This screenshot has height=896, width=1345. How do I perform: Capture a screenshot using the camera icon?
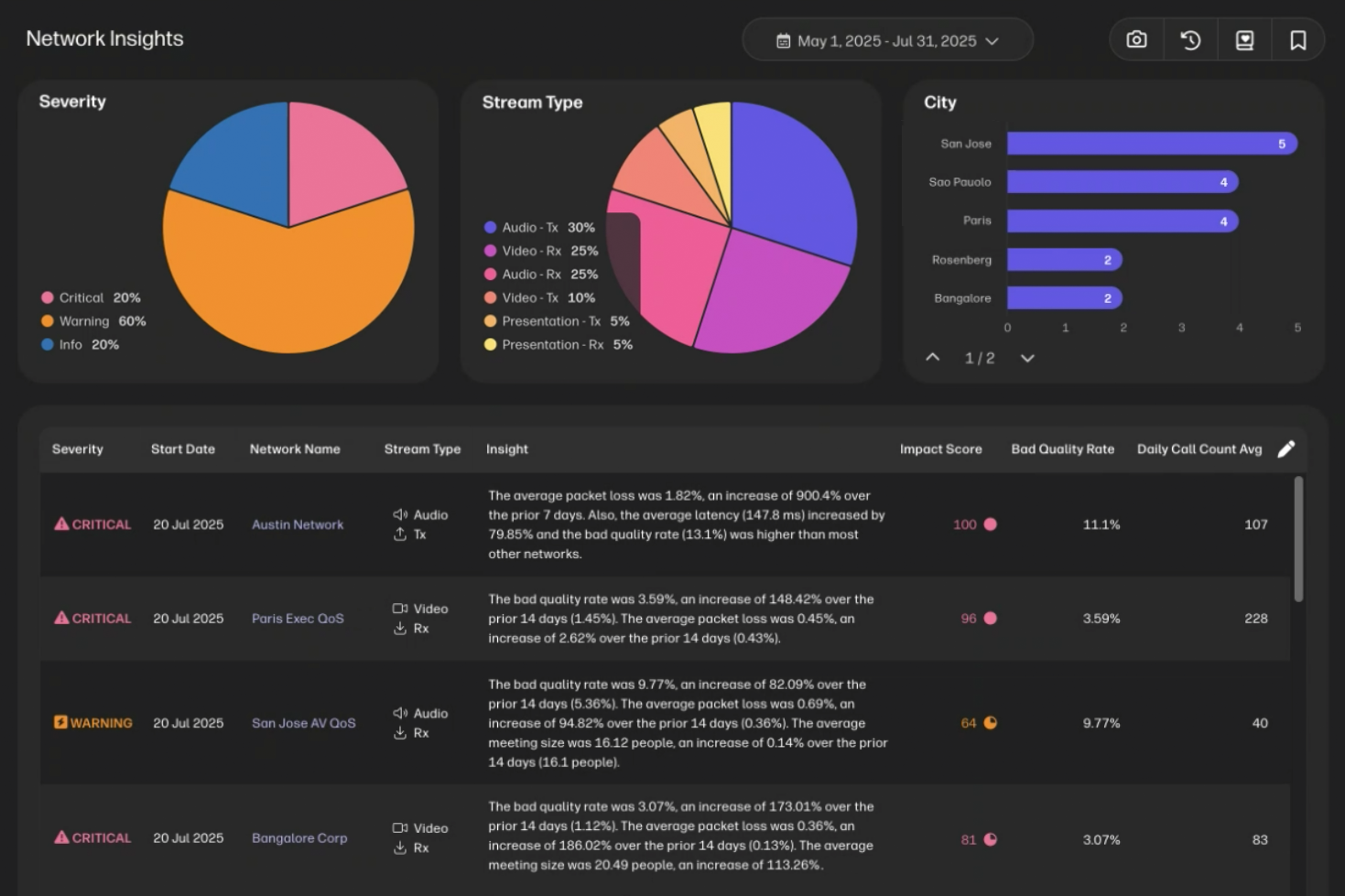click(1135, 39)
